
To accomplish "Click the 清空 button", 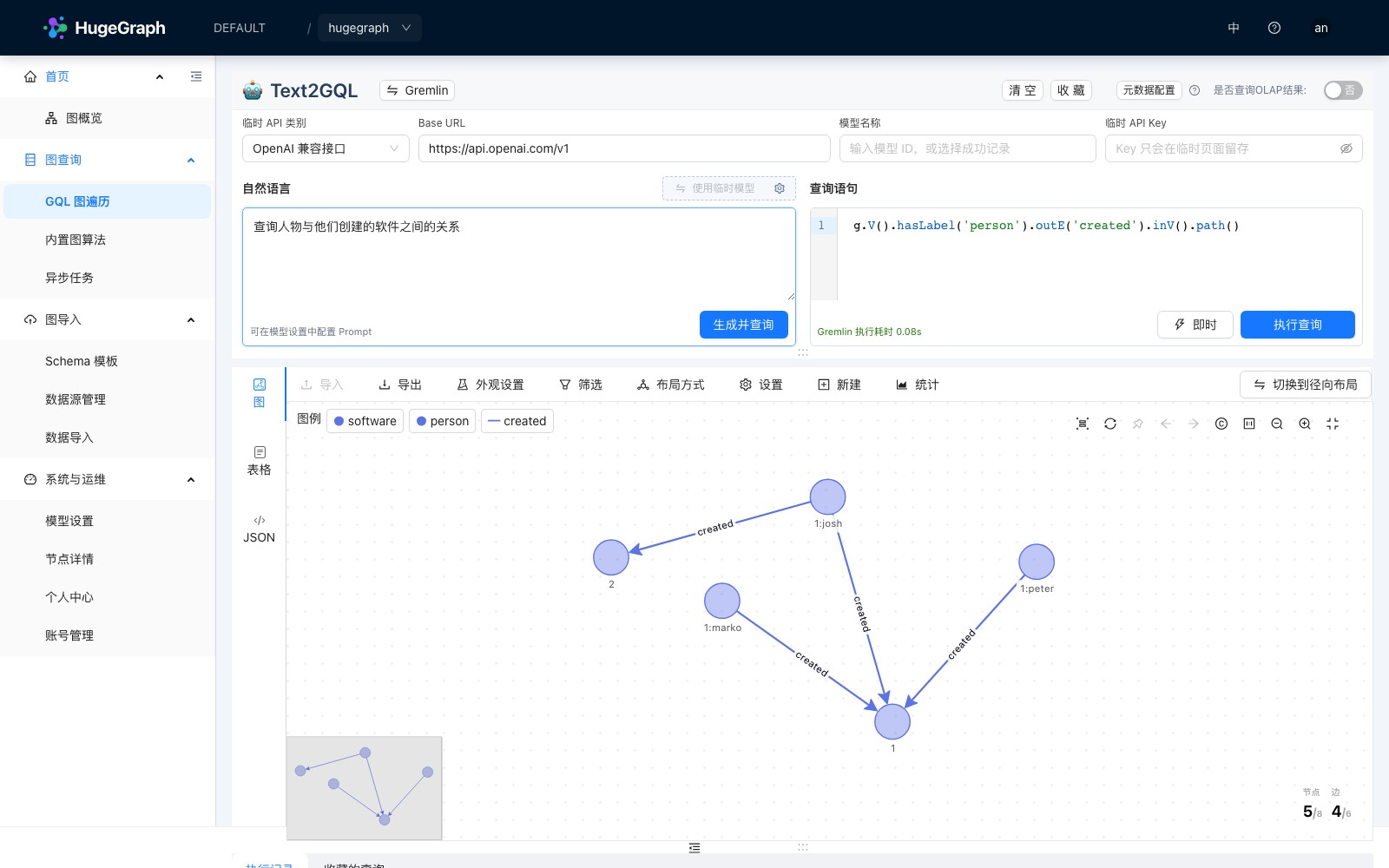I will click(x=1023, y=90).
